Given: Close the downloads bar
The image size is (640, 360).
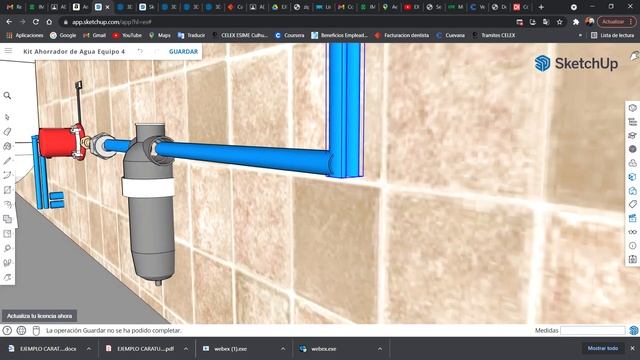Looking at the screenshot, I should pyautogui.click(x=632, y=348).
